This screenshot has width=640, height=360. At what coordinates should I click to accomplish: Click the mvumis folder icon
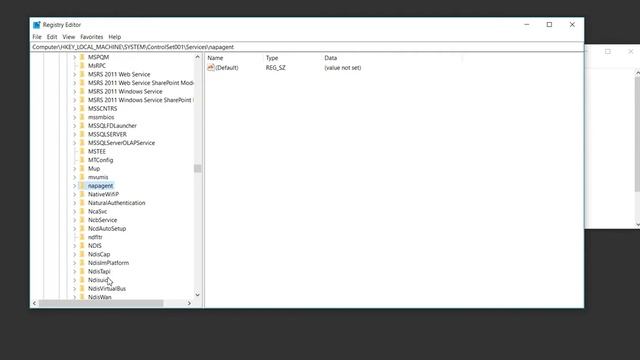point(82,177)
